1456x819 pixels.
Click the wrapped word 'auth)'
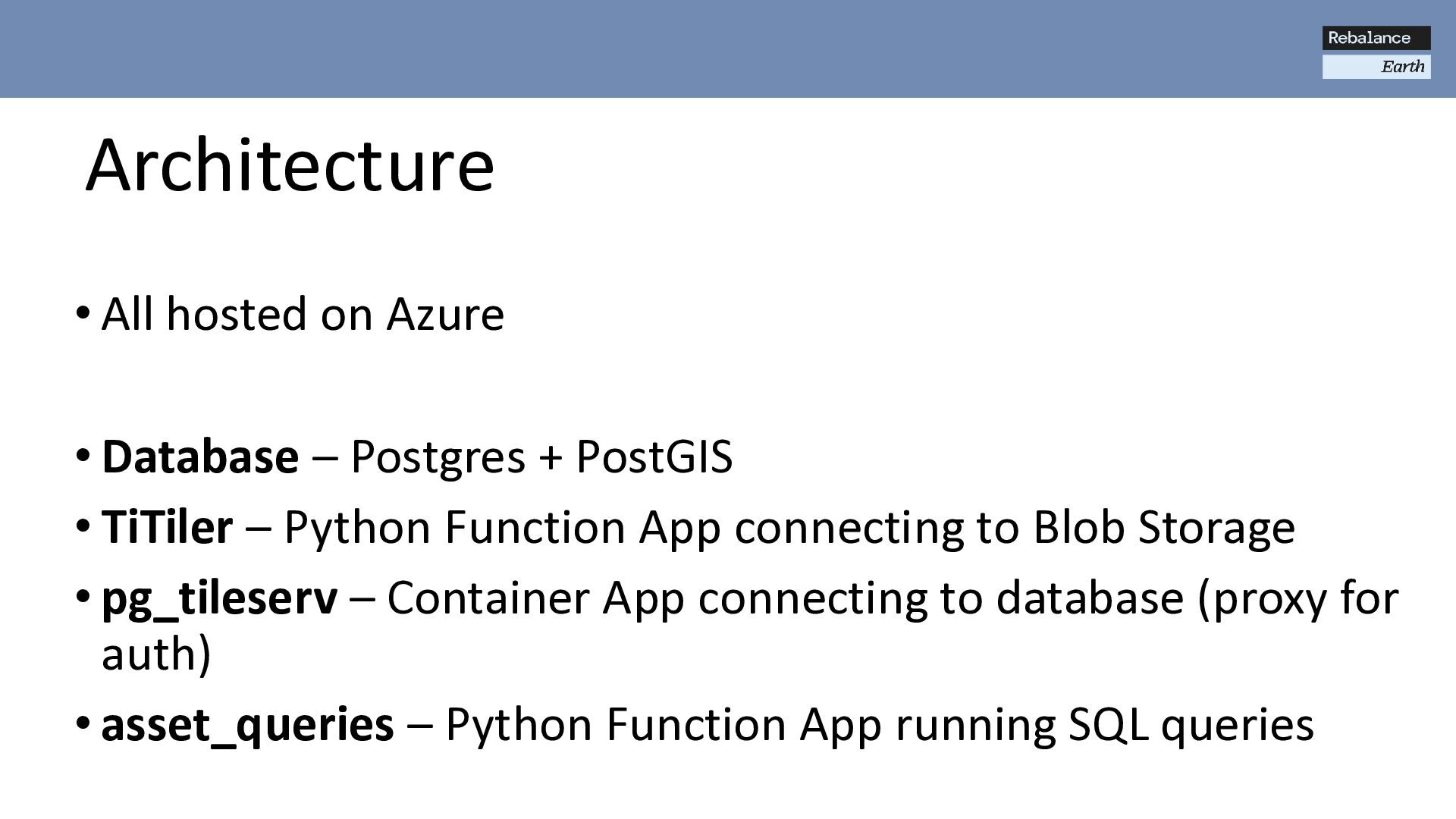point(156,654)
